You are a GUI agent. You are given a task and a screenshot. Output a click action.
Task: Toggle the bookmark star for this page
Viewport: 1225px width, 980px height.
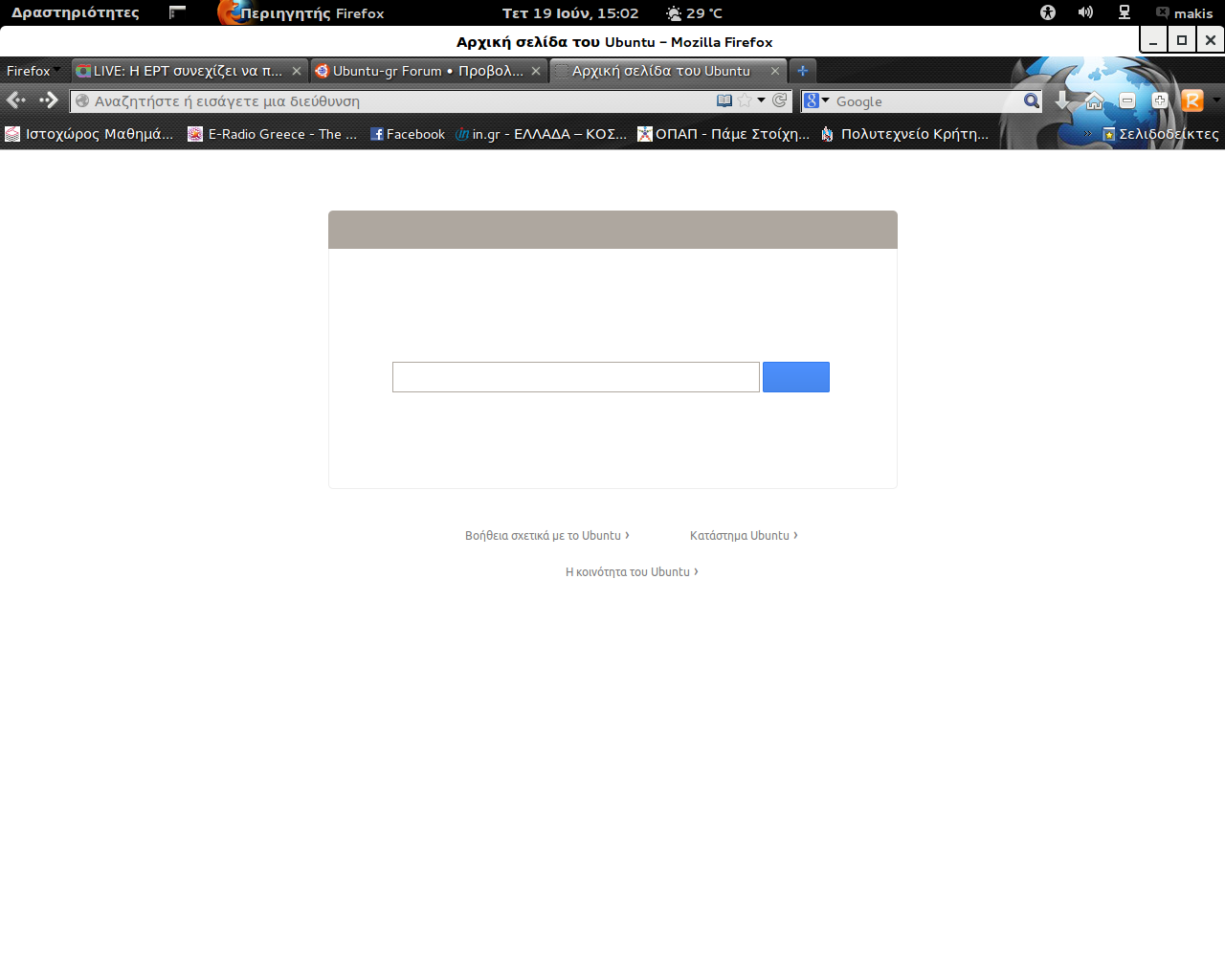pyautogui.click(x=745, y=100)
